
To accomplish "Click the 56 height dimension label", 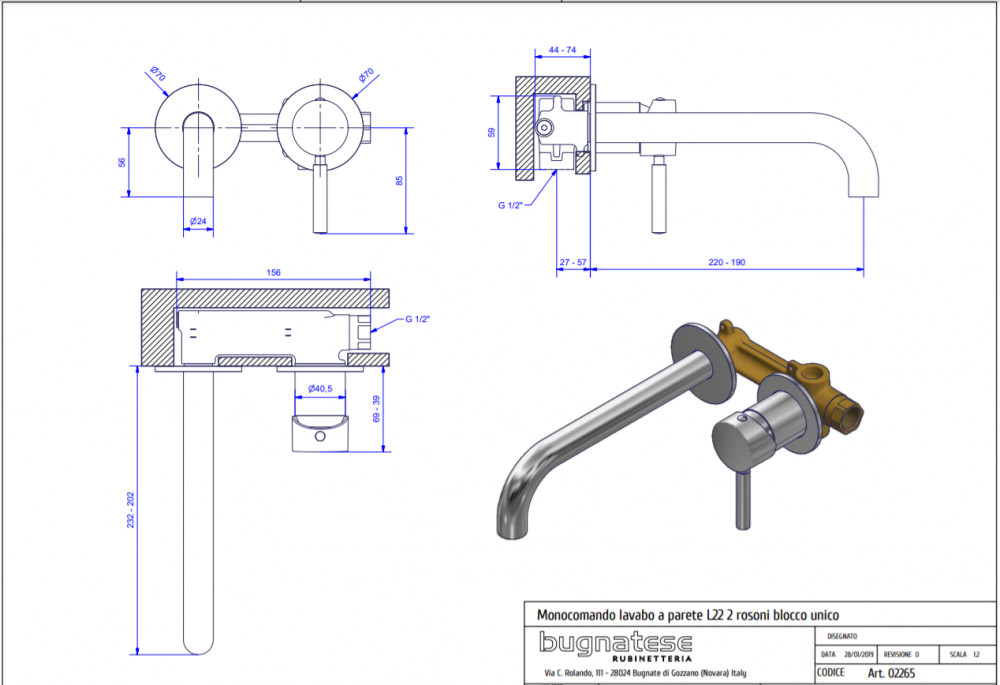I will pyautogui.click(x=121, y=162).
